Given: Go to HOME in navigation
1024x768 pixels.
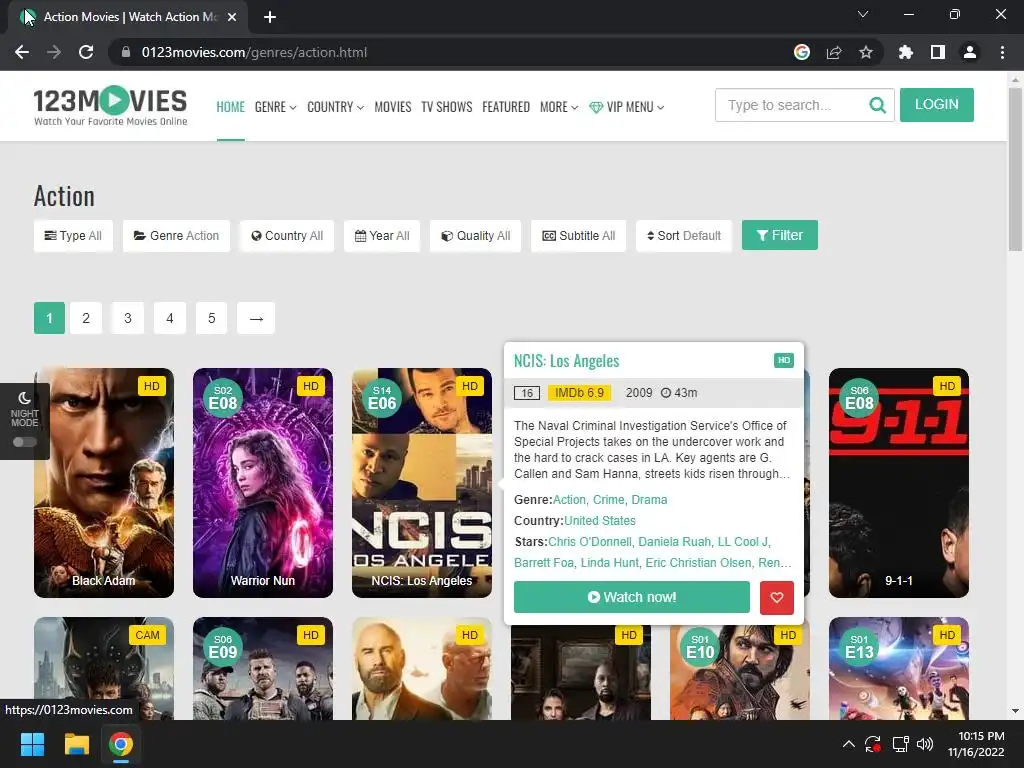Looking at the screenshot, I should [x=231, y=107].
